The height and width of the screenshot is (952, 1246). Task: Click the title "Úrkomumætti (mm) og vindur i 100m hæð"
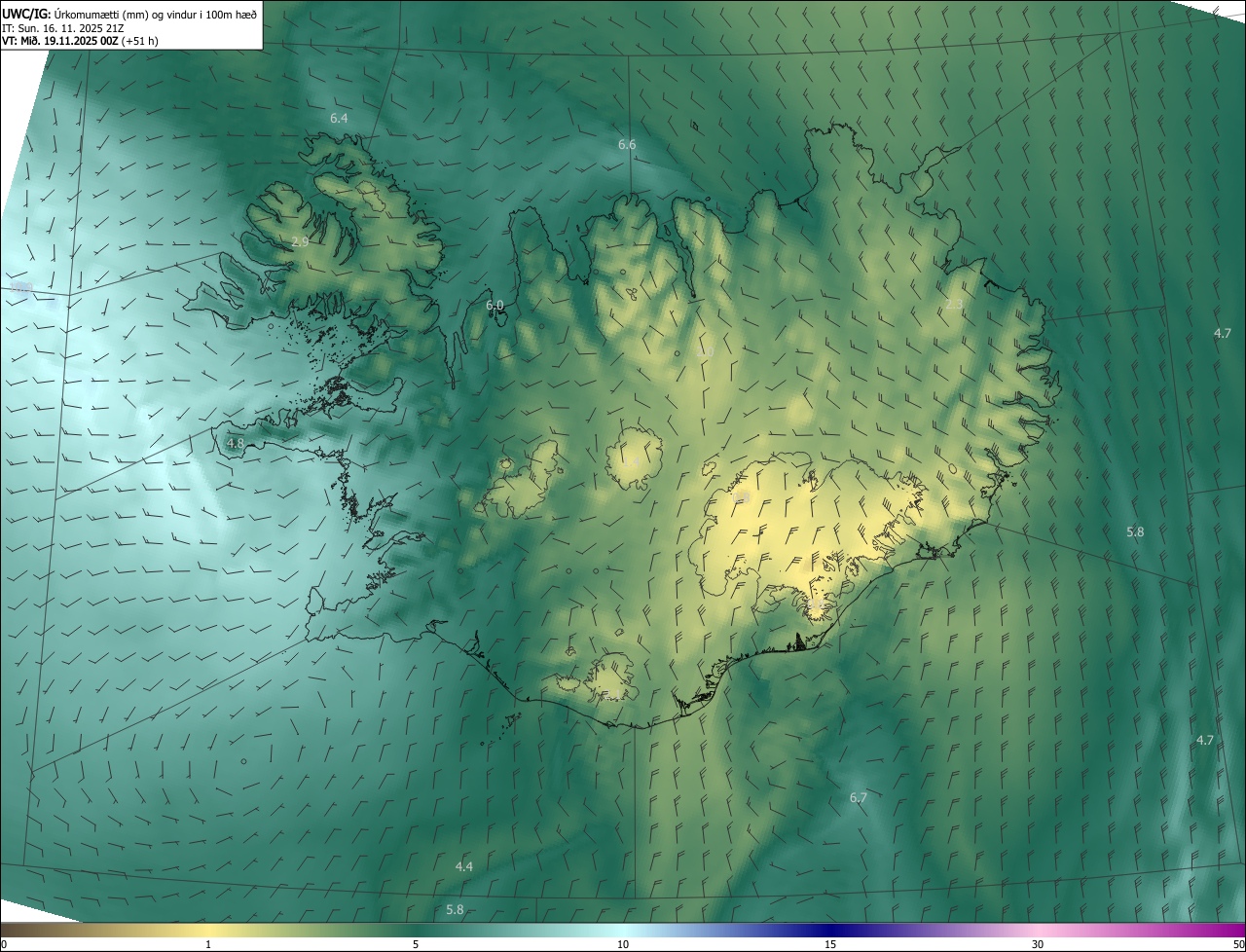pyautogui.click(x=156, y=14)
